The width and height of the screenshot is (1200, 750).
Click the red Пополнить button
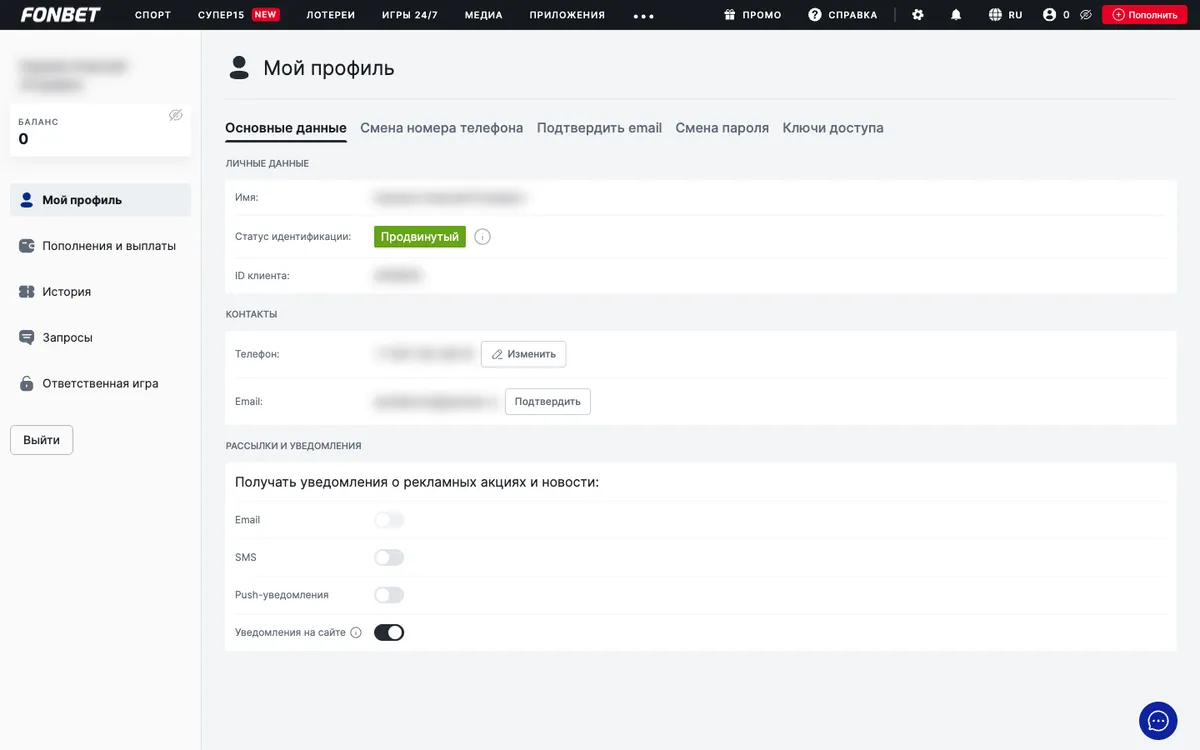(x=1145, y=15)
